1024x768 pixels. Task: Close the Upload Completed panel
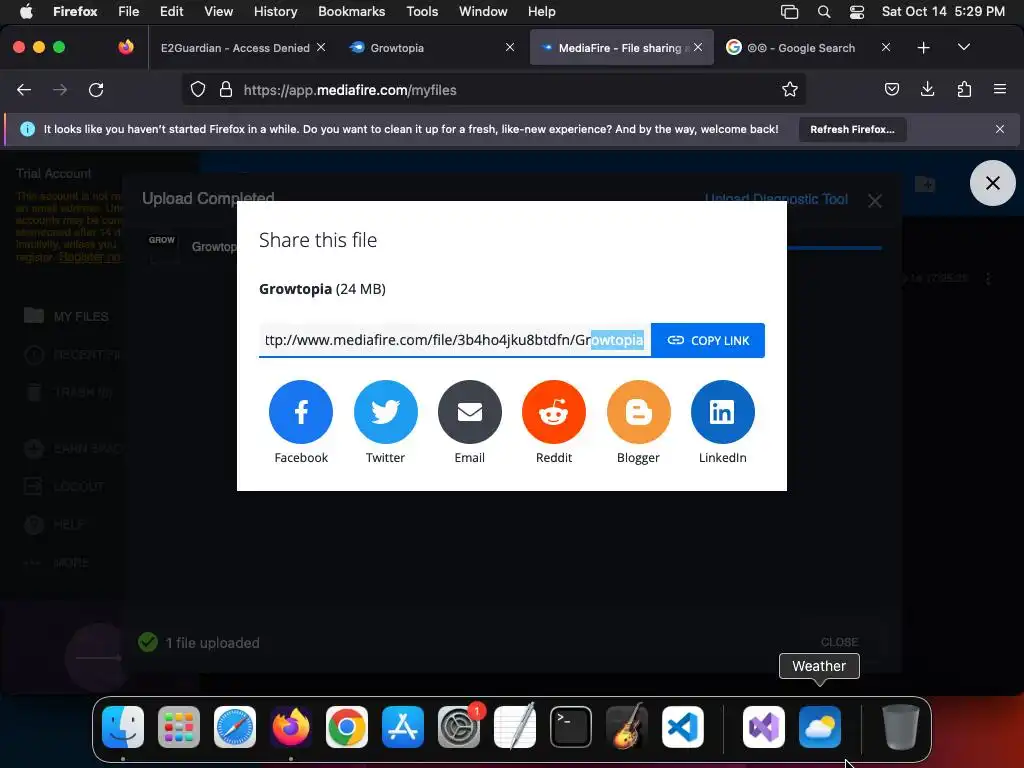[x=875, y=200]
